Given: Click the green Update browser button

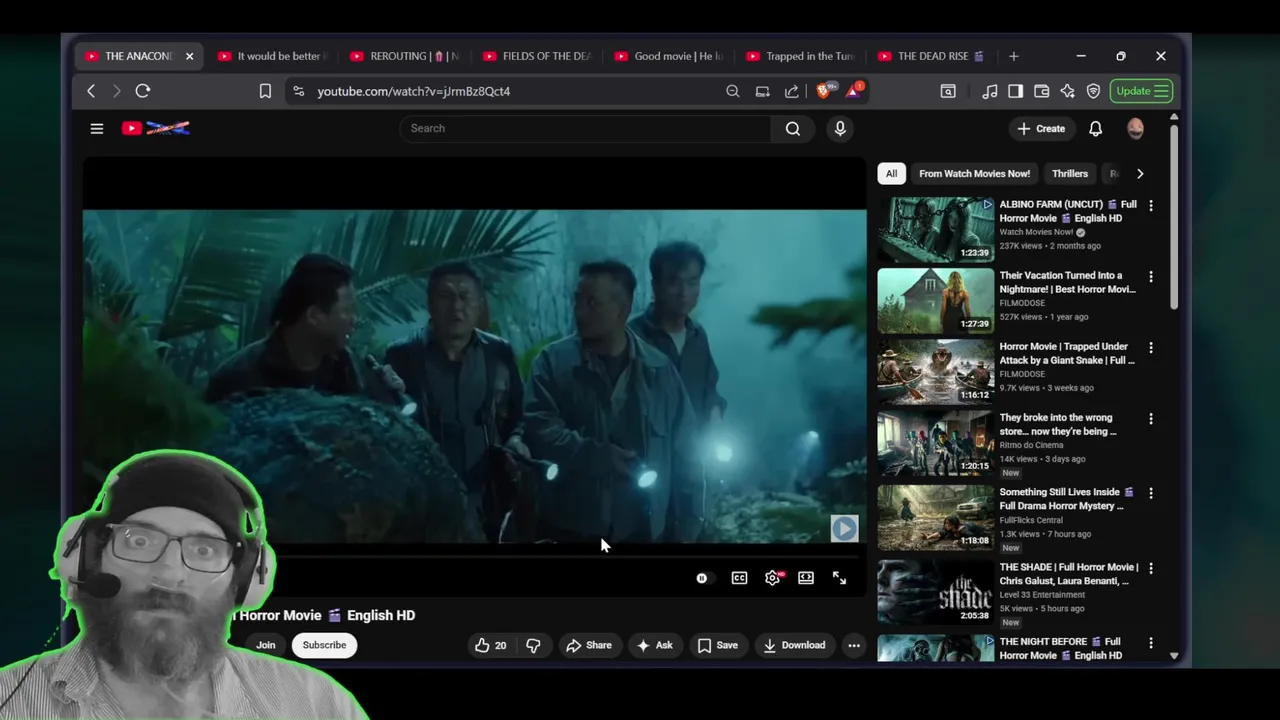Looking at the screenshot, I should click(1141, 91).
